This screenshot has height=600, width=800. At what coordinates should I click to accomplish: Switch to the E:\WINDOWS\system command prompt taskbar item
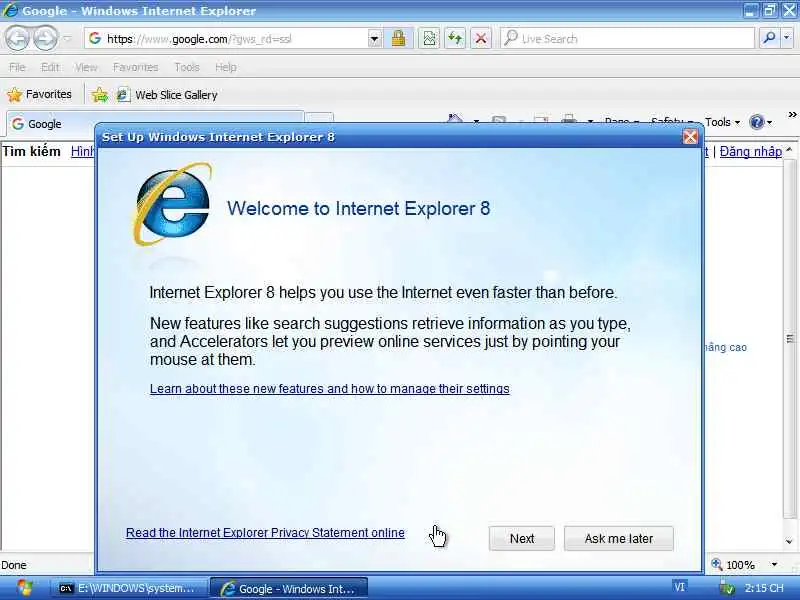(x=131, y=588)
